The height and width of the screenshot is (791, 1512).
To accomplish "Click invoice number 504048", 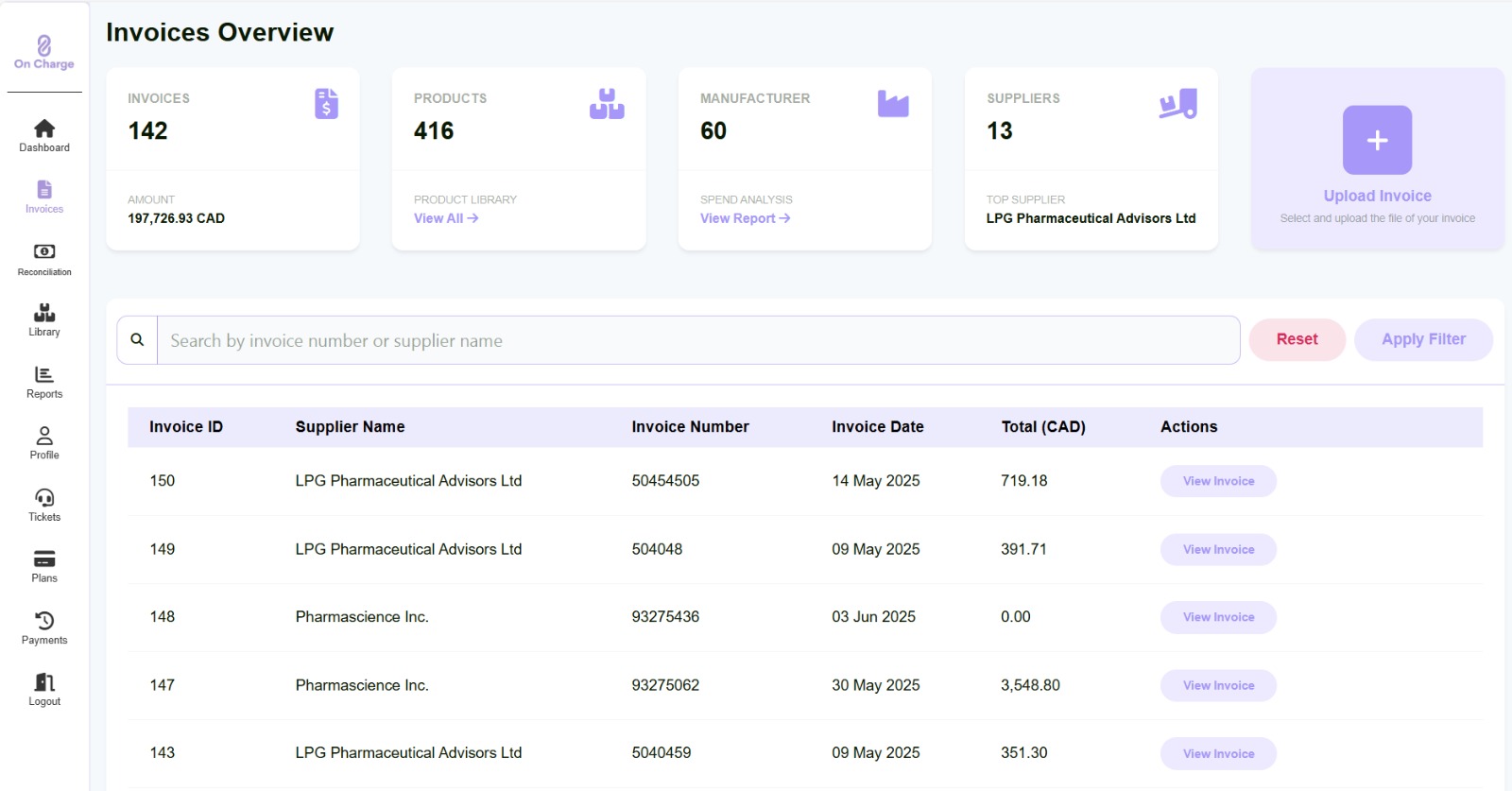I will point(658,549).
